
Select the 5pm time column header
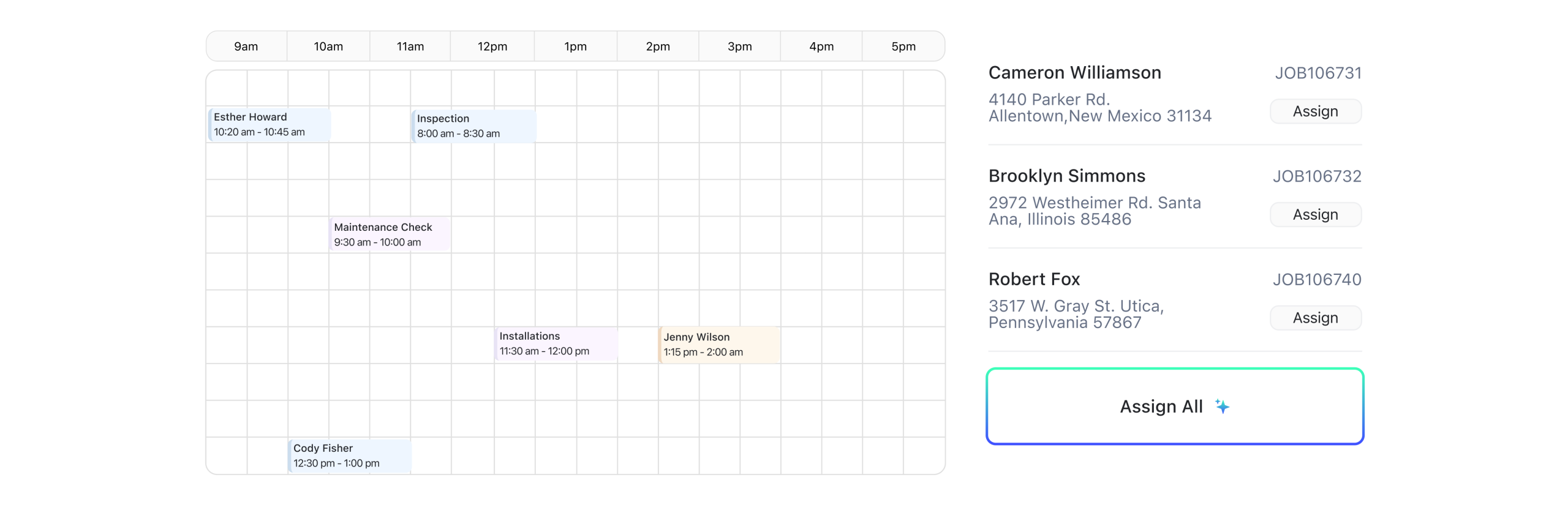pos(903,47)
